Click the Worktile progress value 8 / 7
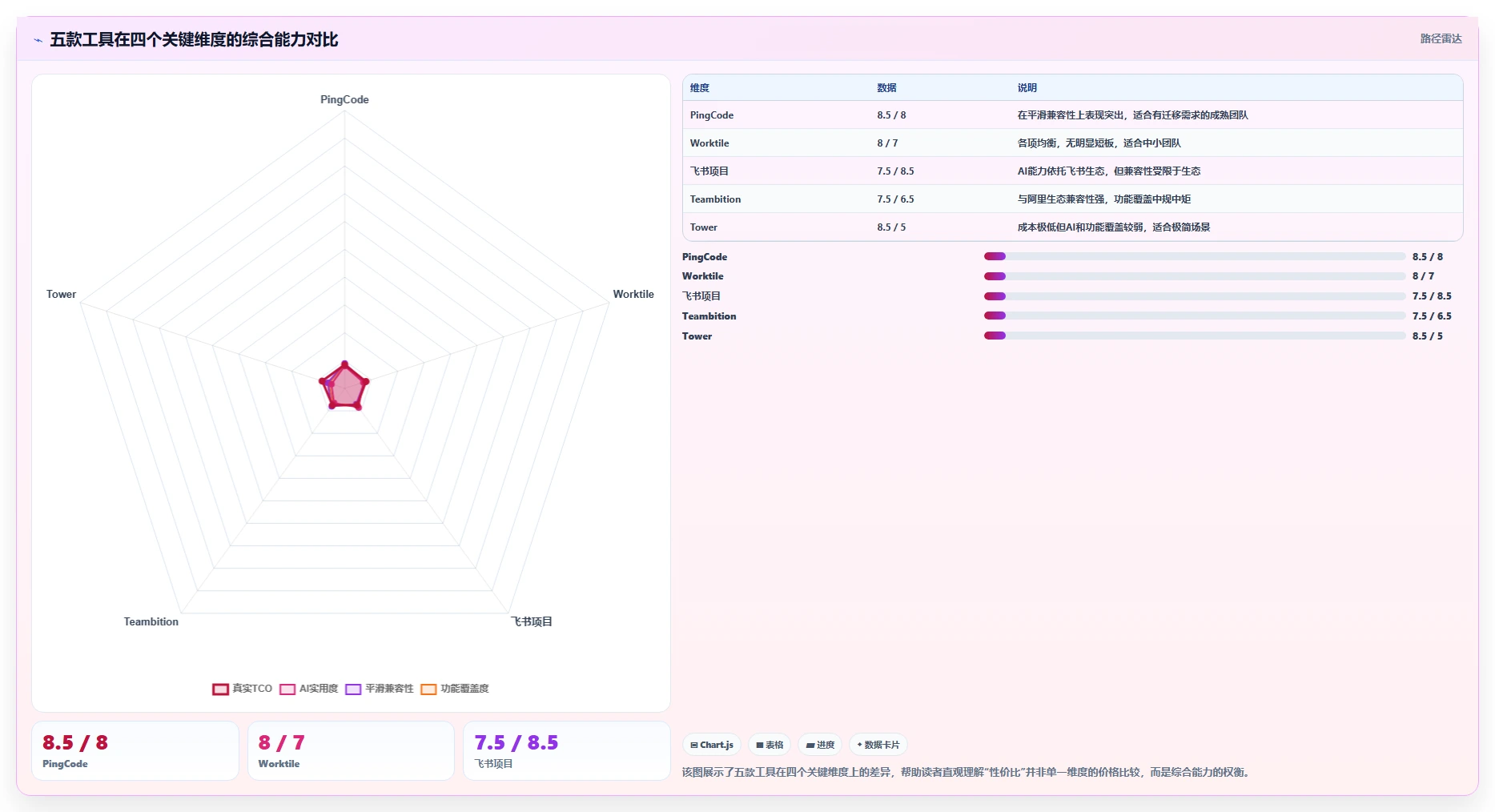The image size is (1495, 812). click(1423, 276)
